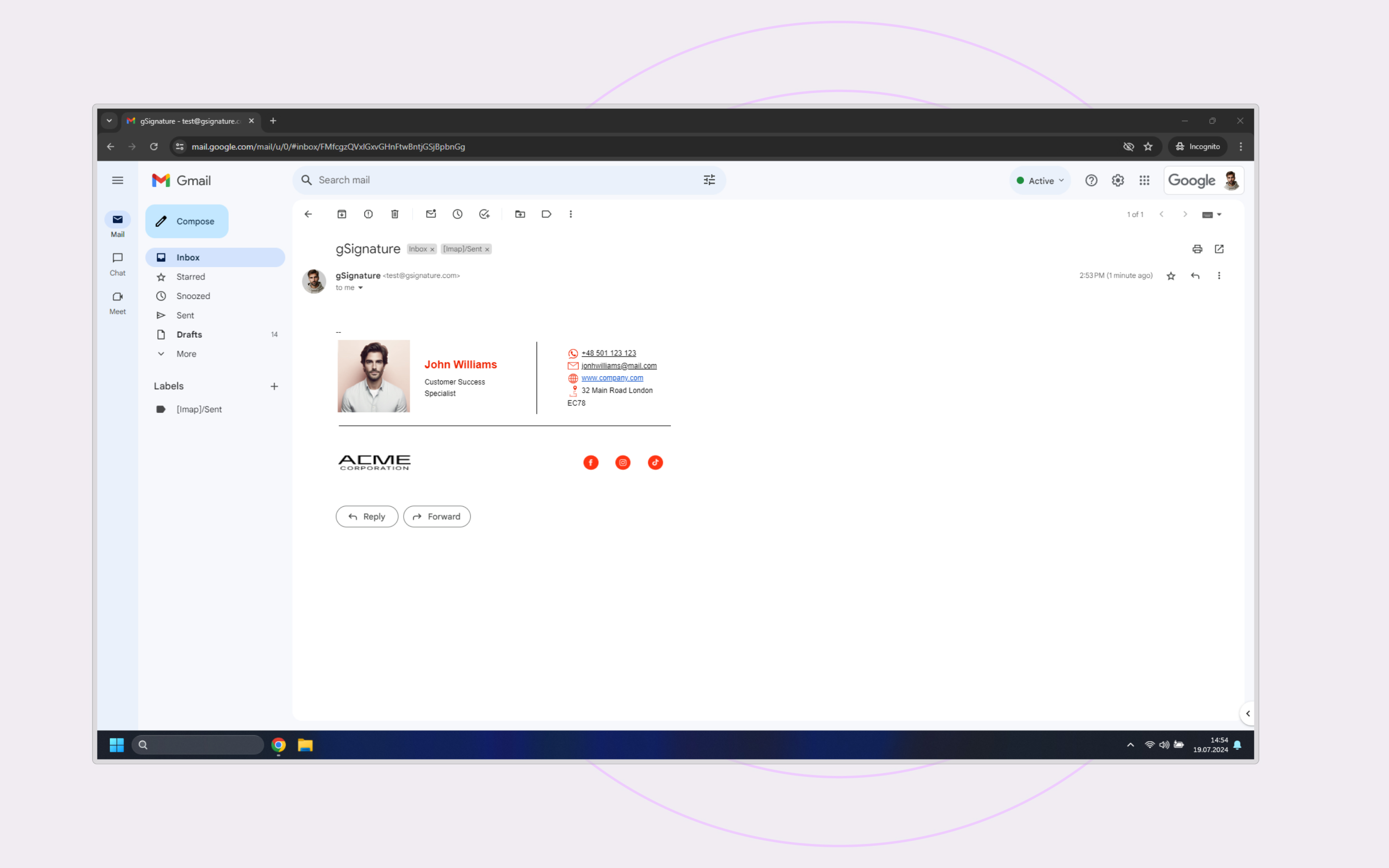Open the Gmail main menu hamburger

pos(118,180)
